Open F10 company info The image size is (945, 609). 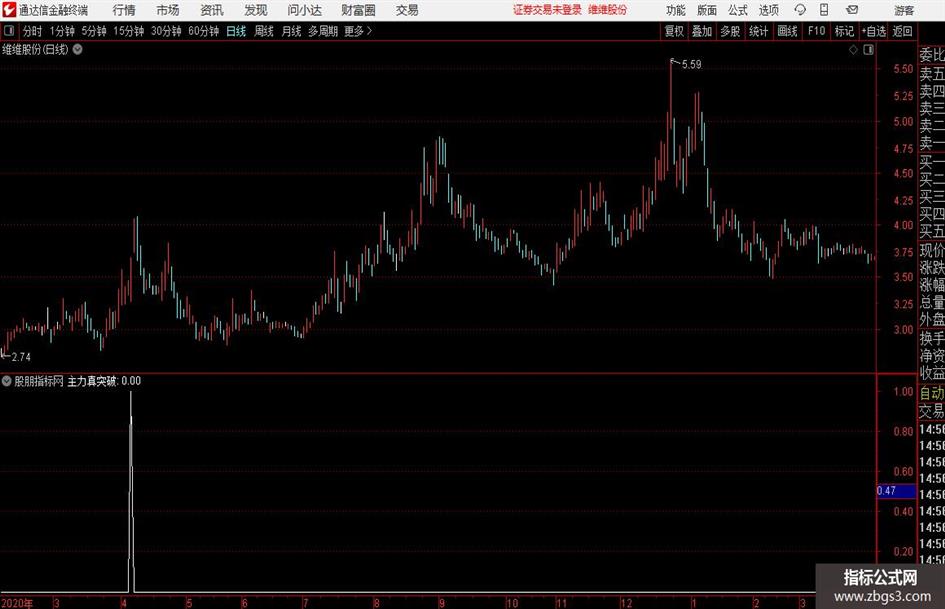pyautogui.click(x=816, y=31)
